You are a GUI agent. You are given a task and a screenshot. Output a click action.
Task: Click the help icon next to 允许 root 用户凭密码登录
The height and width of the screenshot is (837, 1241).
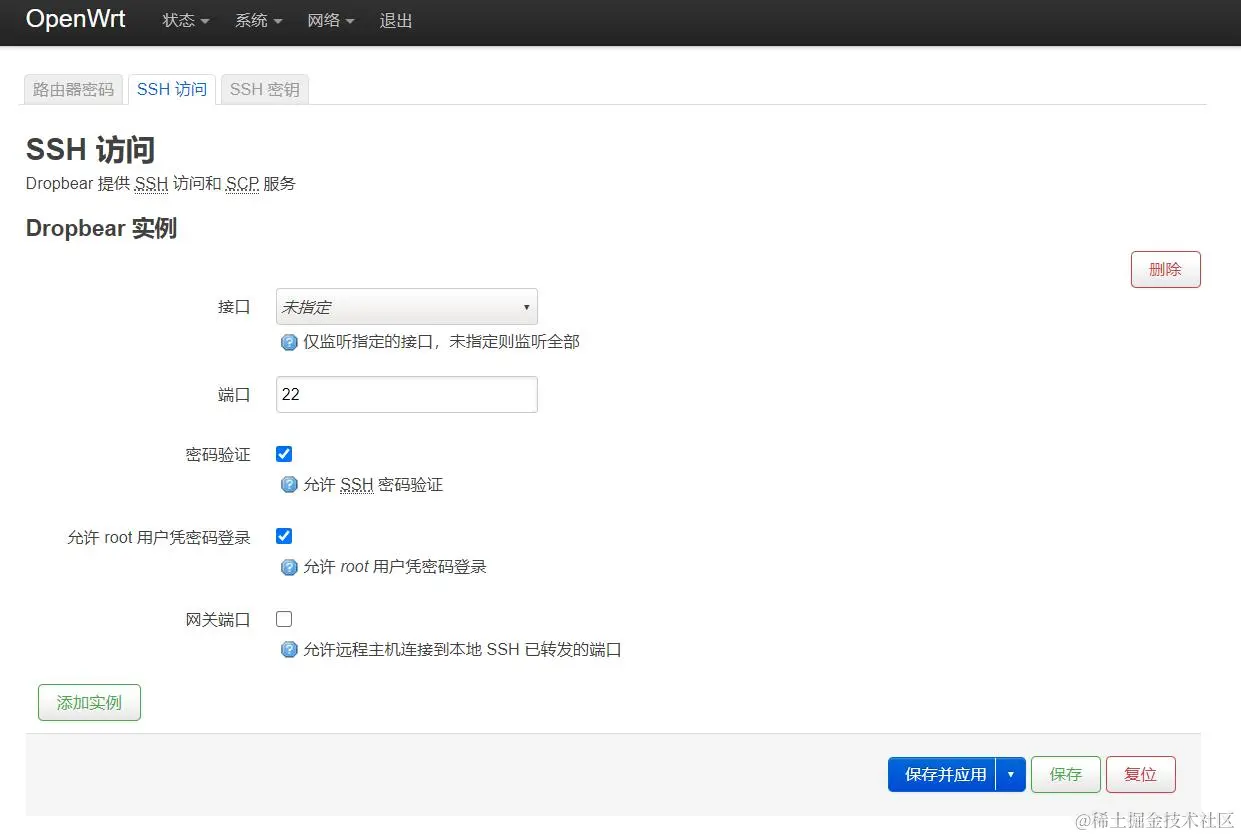coord(289,567)
